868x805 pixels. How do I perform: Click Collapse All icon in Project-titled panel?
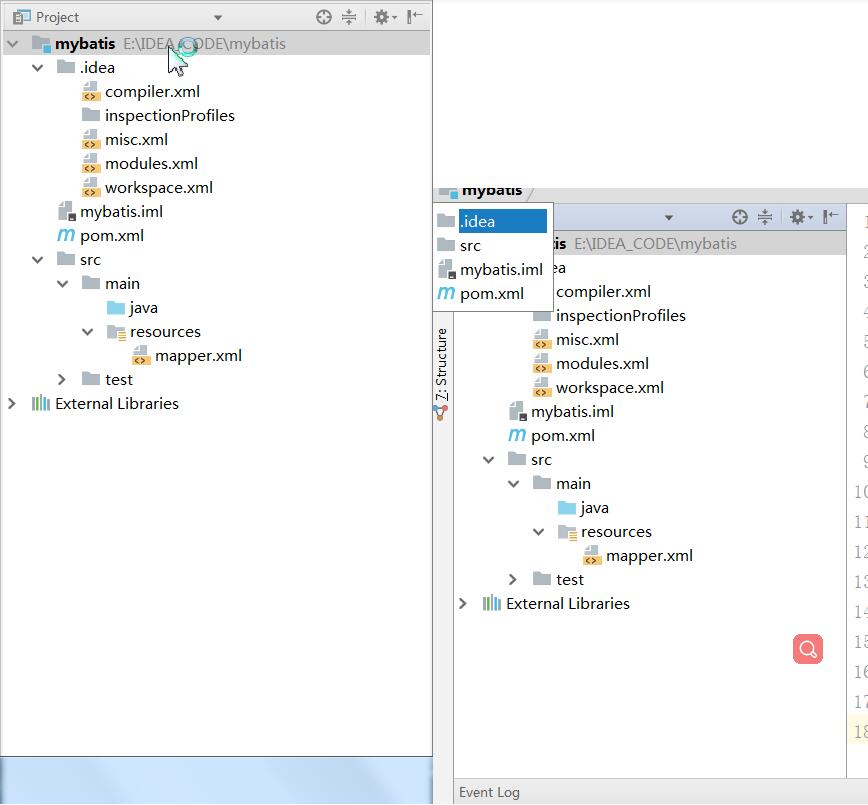(349, 17)
